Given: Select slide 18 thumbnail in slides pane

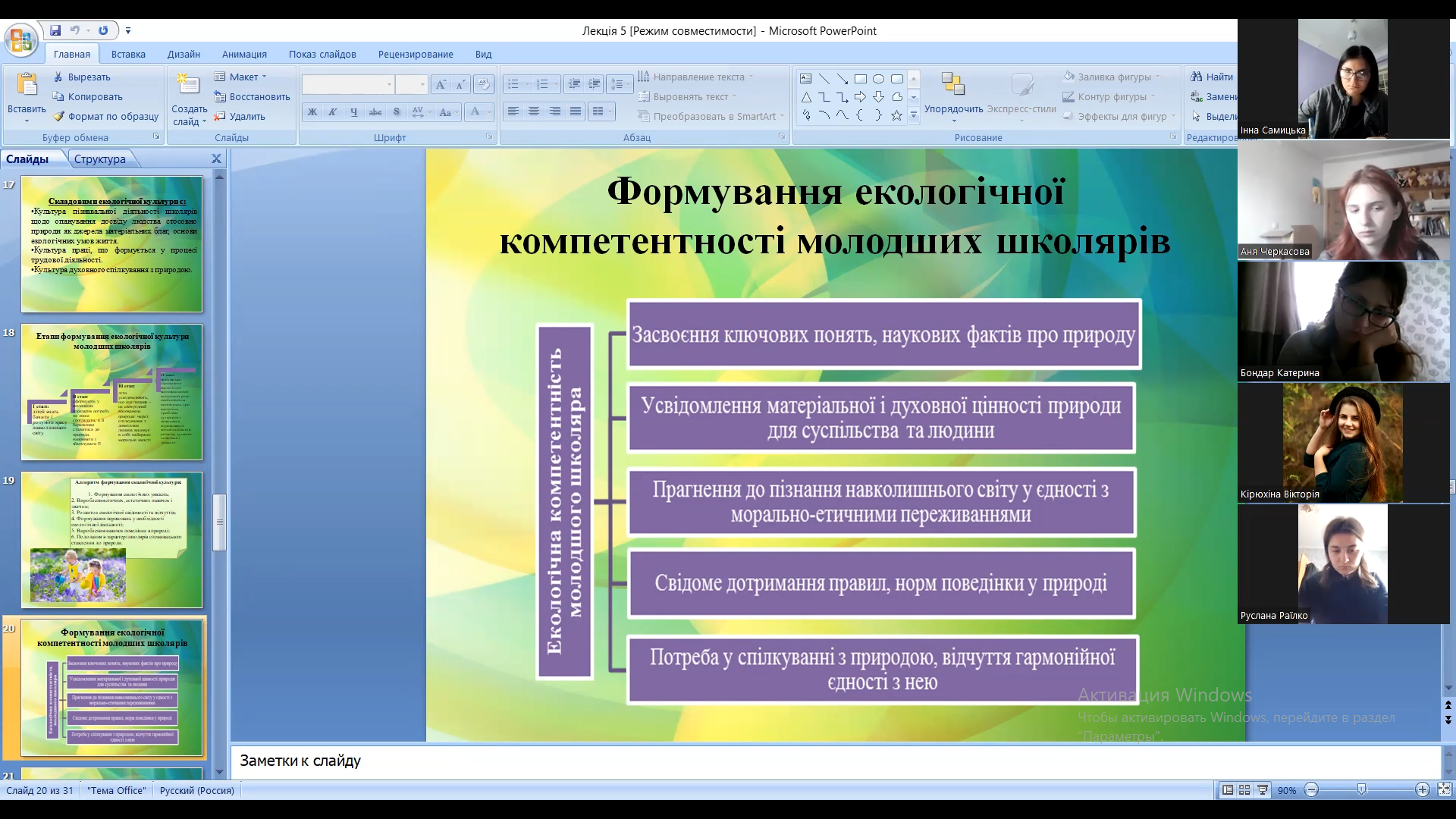Looking at the screenshot, I should click(111, 392).
